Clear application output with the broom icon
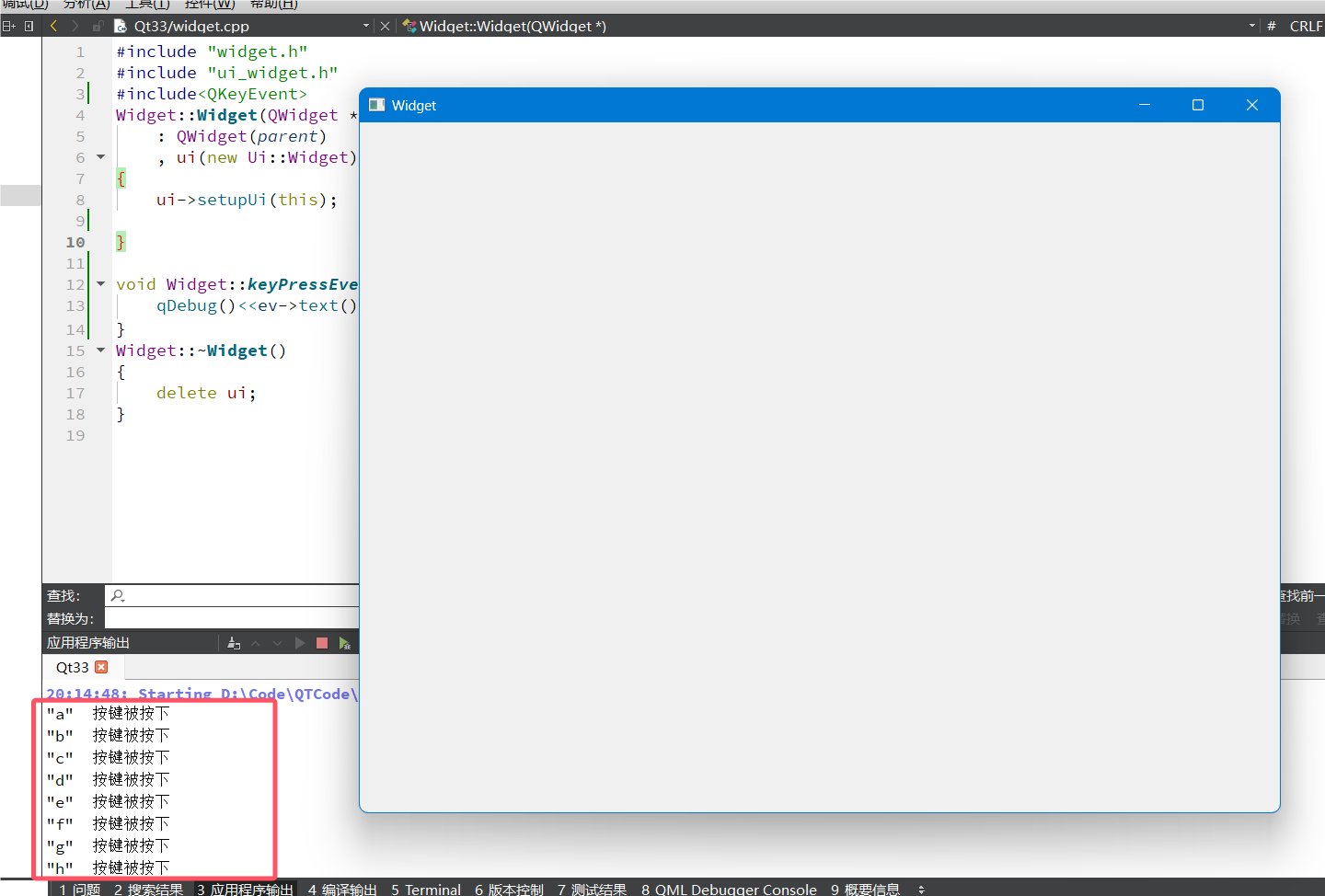Image resolution: width=1325 pixels, height=896 pixels. [x=234, y=643]
